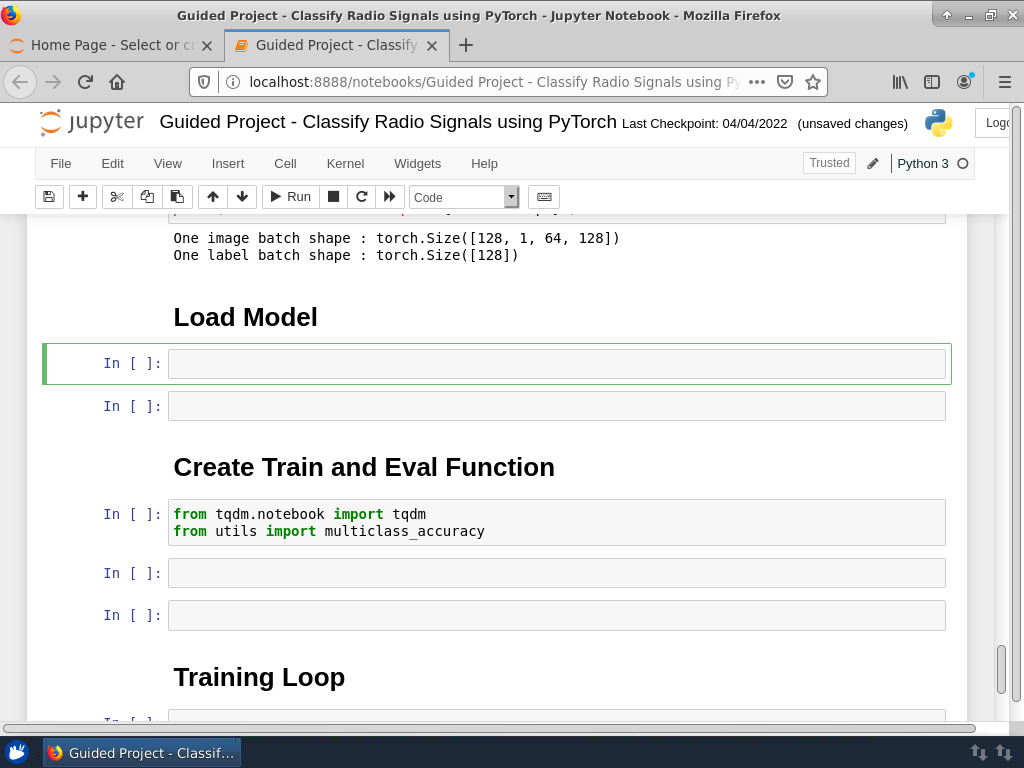Viewport: 1024px width, 768px height.
Task: Toggle the Firefox sidebar icon
Action: pos(932,82)
